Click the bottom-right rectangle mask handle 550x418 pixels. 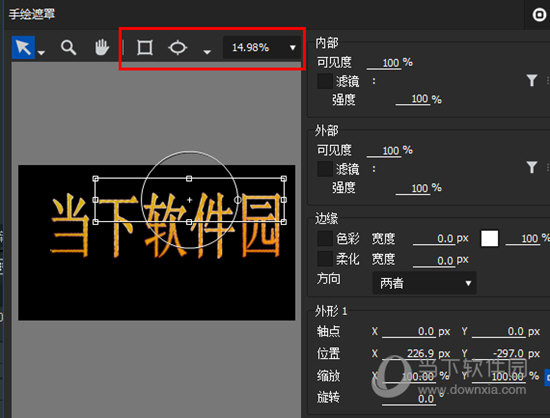pos(284,222)
